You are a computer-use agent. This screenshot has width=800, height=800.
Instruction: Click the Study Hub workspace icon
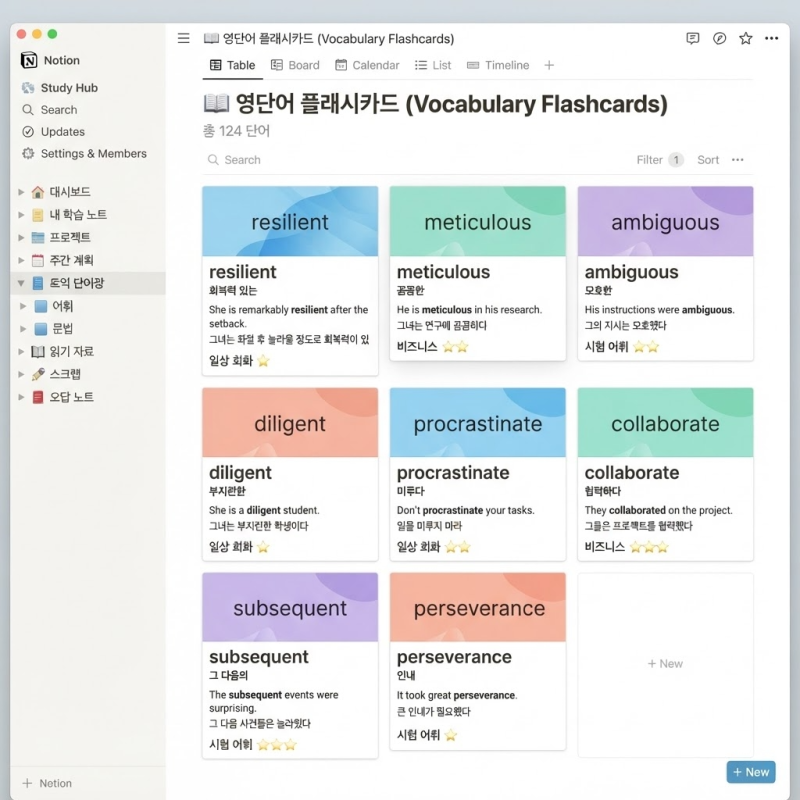click(28, 88)
